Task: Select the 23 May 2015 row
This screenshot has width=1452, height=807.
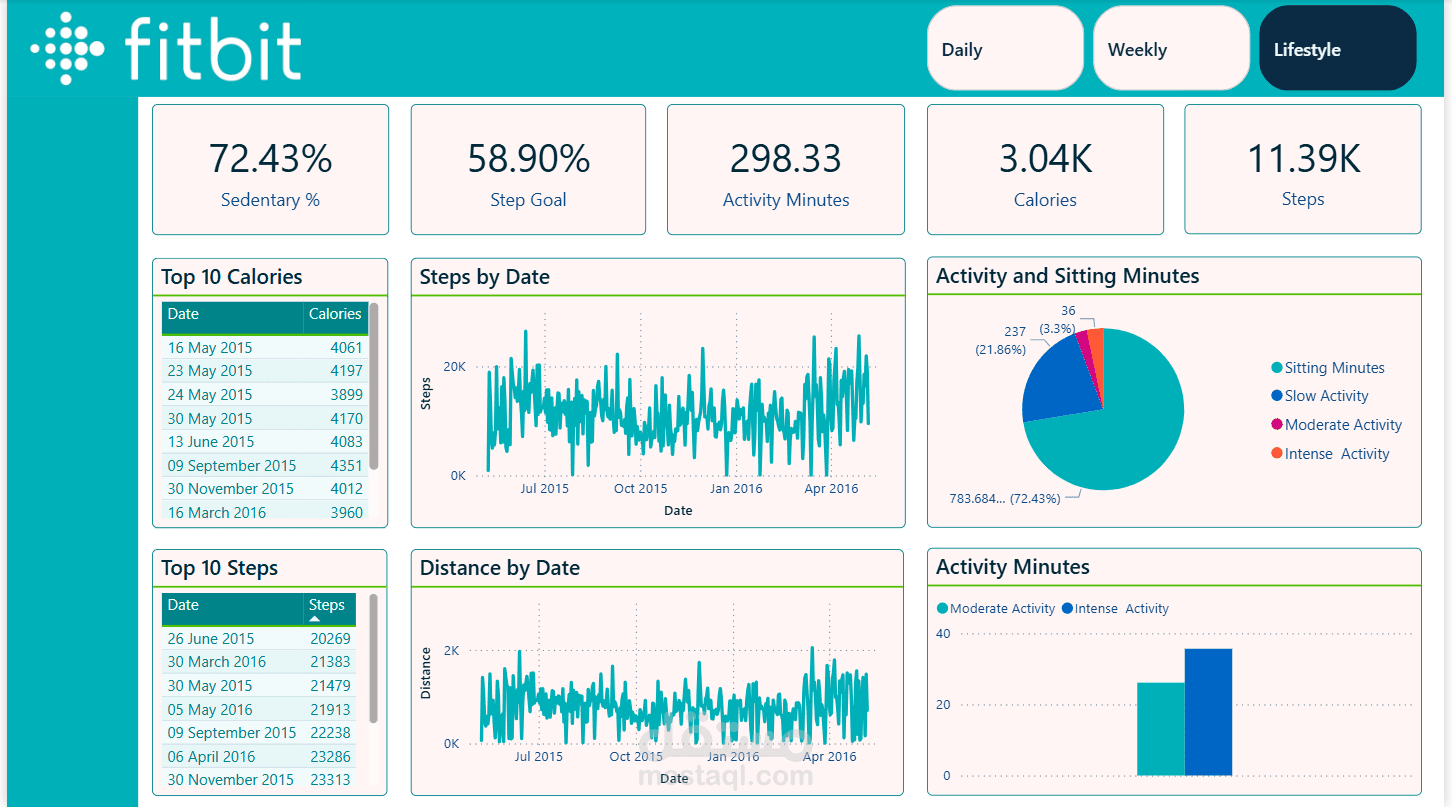Action: click(265, 371)
